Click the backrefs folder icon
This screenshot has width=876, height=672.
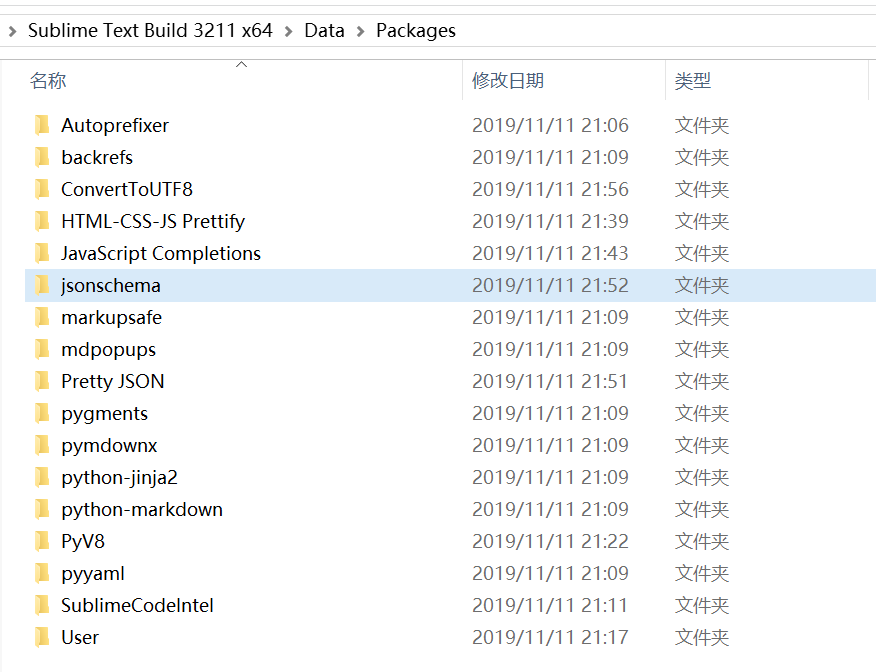[x=42, y=158]
